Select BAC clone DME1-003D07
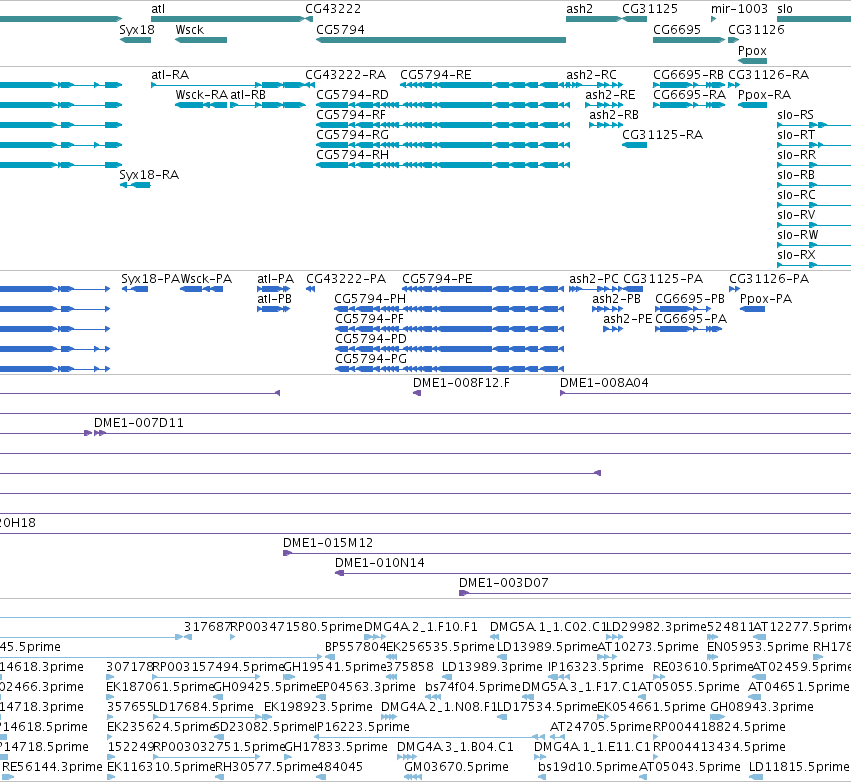The width and height of the screenshot is (851, 782). (x=504, y=583)
